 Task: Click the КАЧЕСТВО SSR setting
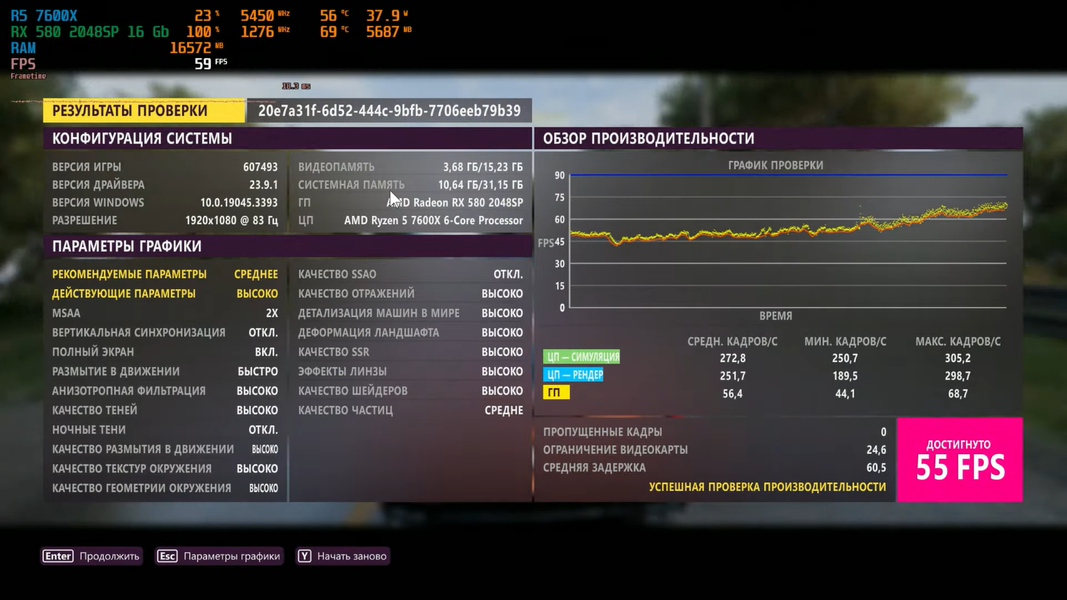click(410, 352)
